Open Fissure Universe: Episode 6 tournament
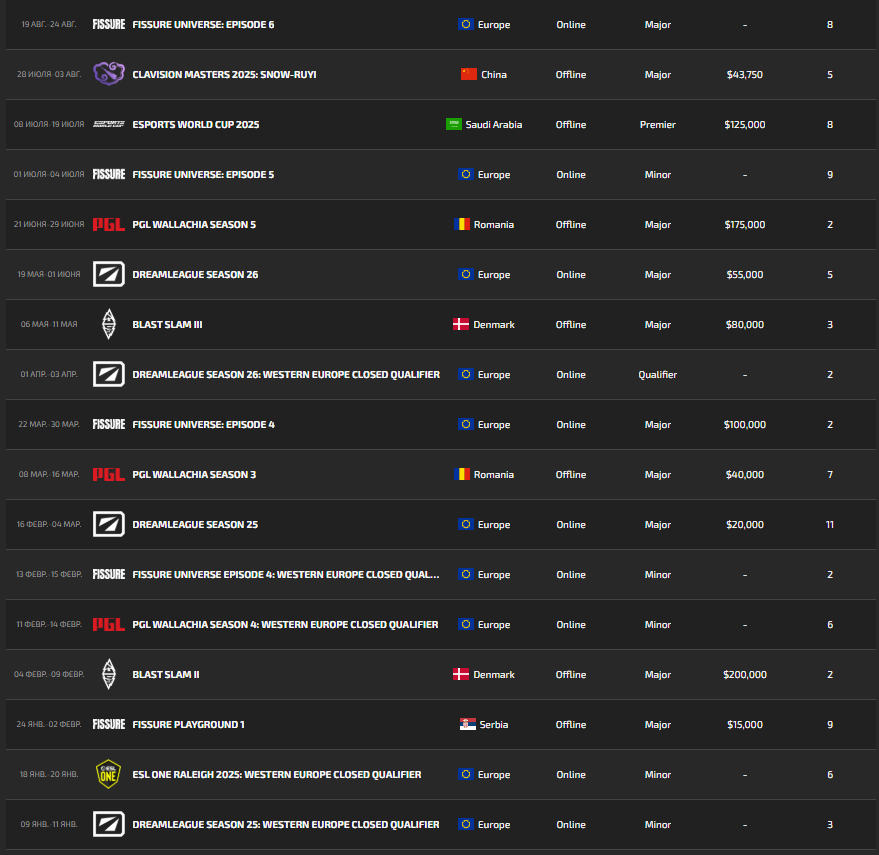This screenshot has height=855, width=879. click(x=203, y=24)
